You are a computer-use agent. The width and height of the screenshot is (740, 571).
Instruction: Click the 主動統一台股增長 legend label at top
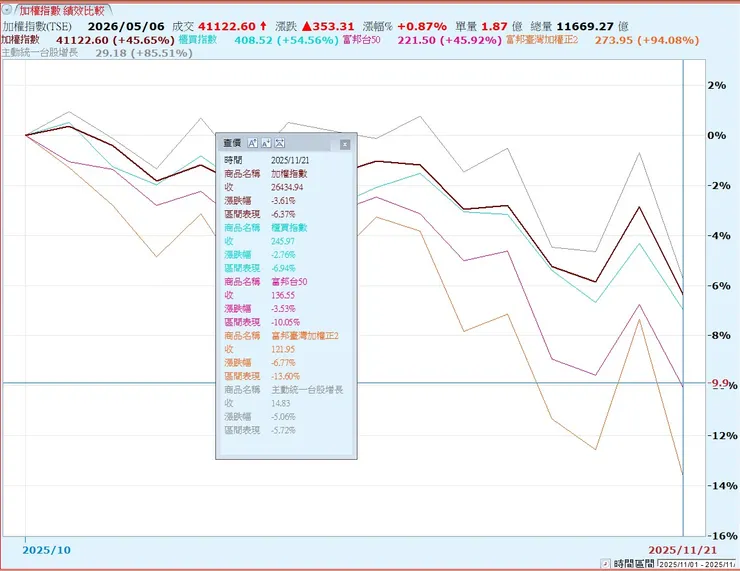click(x=40, y=52)
